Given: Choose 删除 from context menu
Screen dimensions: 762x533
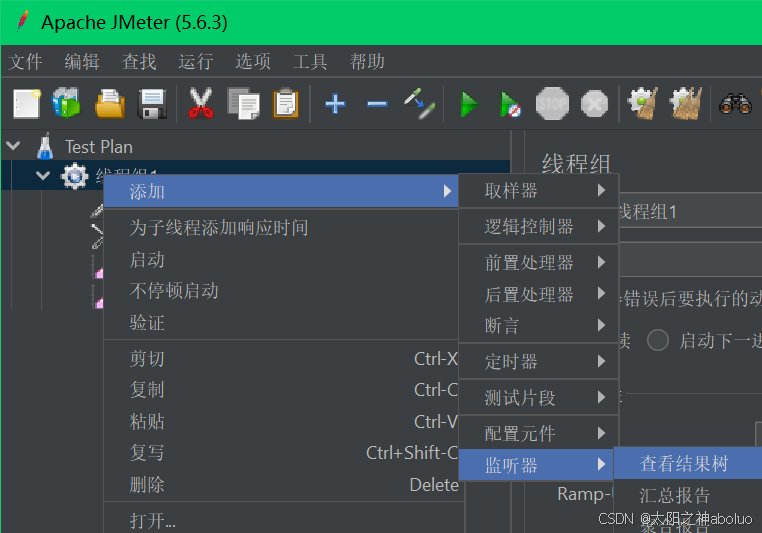Looking at the screenshot, I should 281,484.
